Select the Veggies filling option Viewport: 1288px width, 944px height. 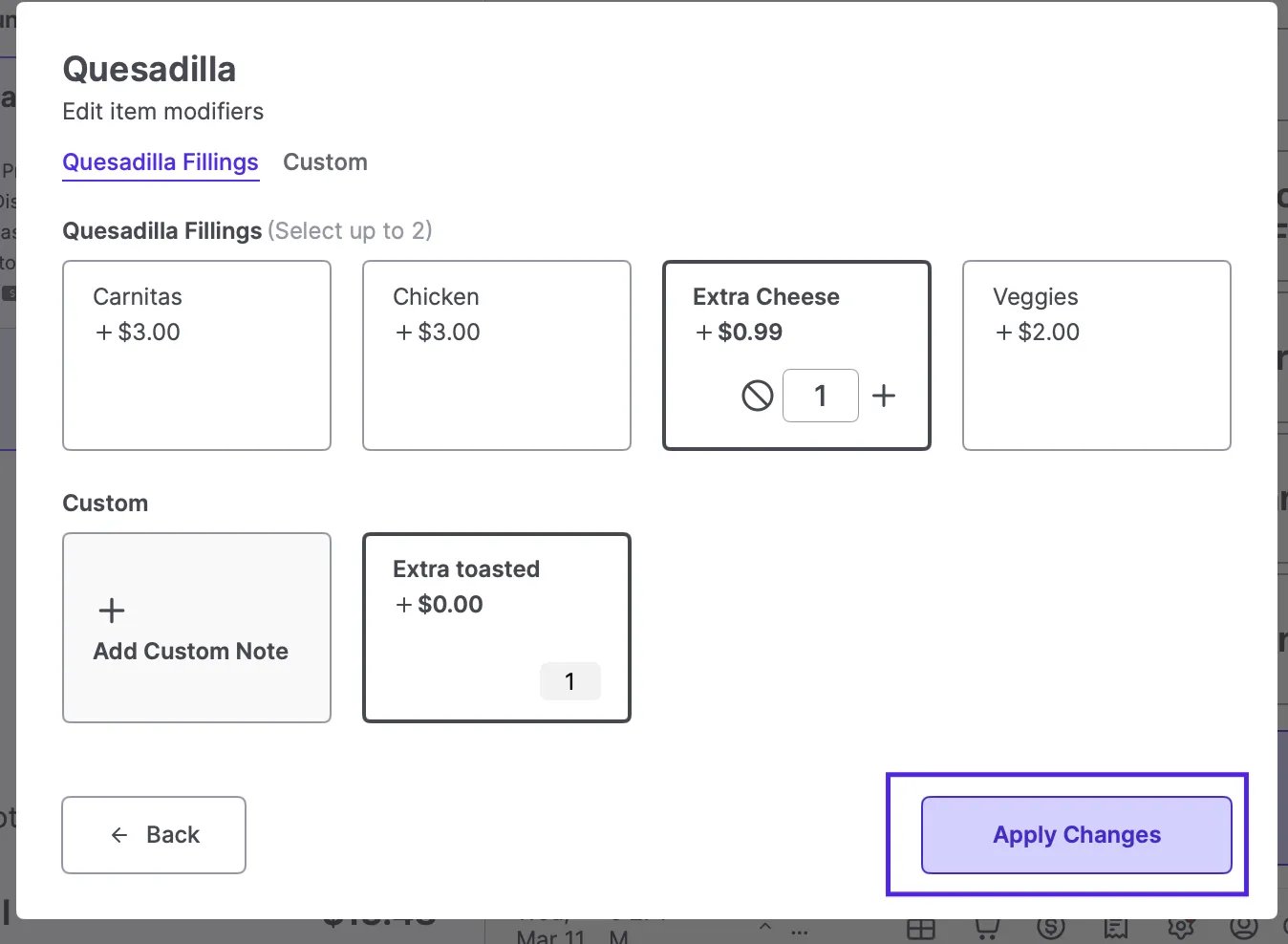click(x=1097, y=355)
